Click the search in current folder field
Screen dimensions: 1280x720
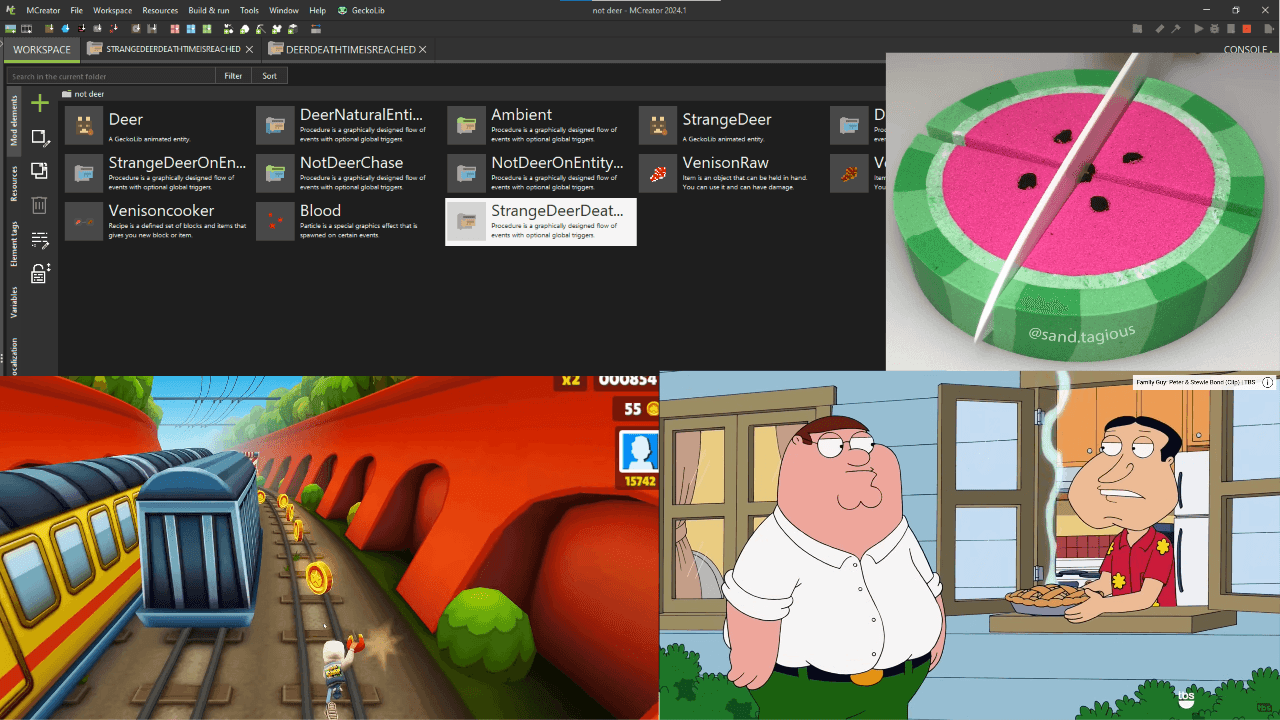click(x=110, y=76)
